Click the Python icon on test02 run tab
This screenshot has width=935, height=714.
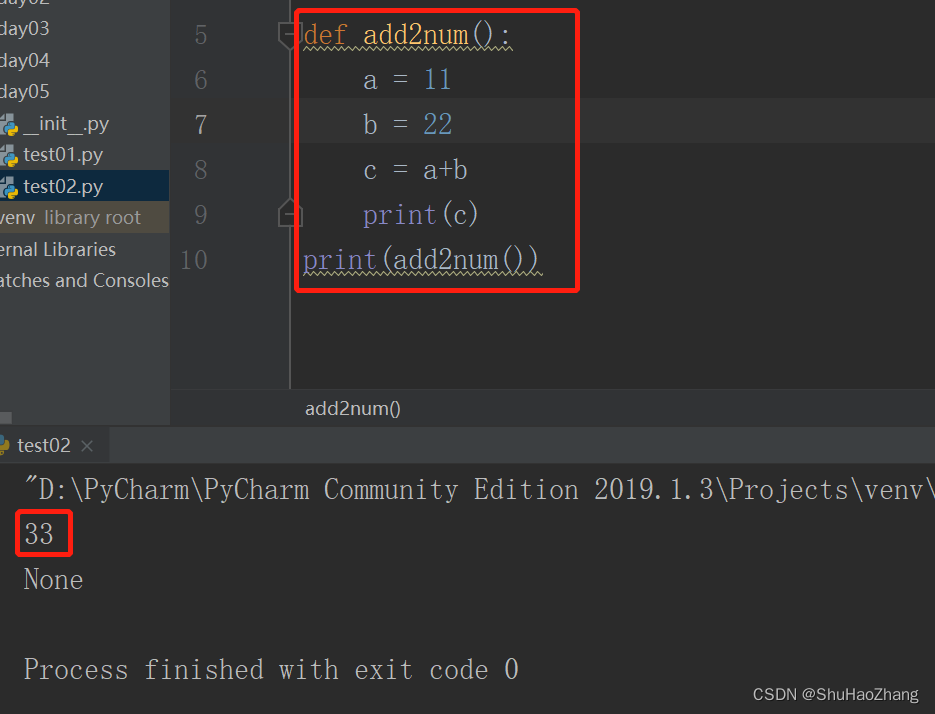[x=4, y=446]
